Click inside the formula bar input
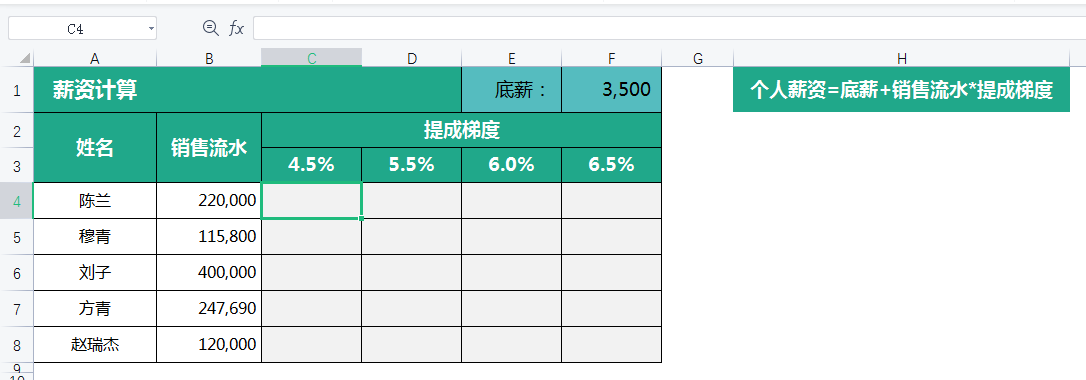The height and width of the screenshot is (380, 1086). click(669, 28)
